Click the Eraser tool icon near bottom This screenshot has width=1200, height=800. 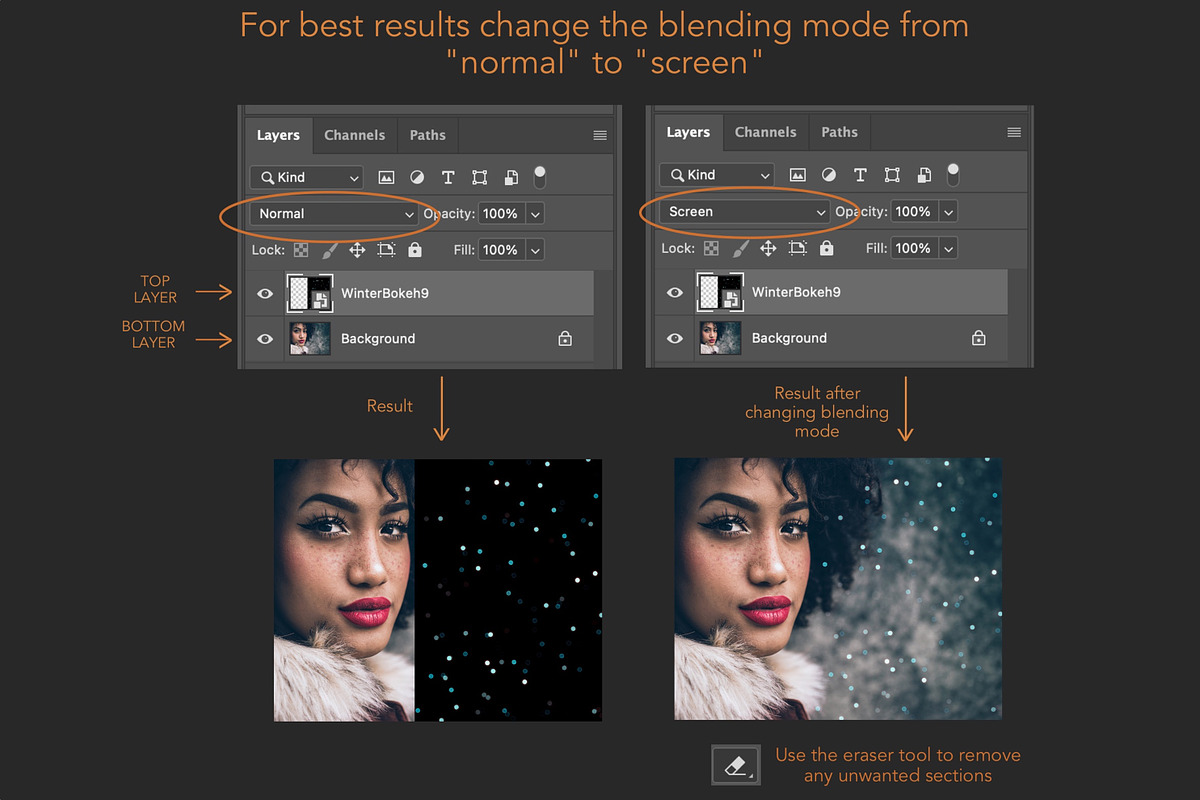coord(736,764)
